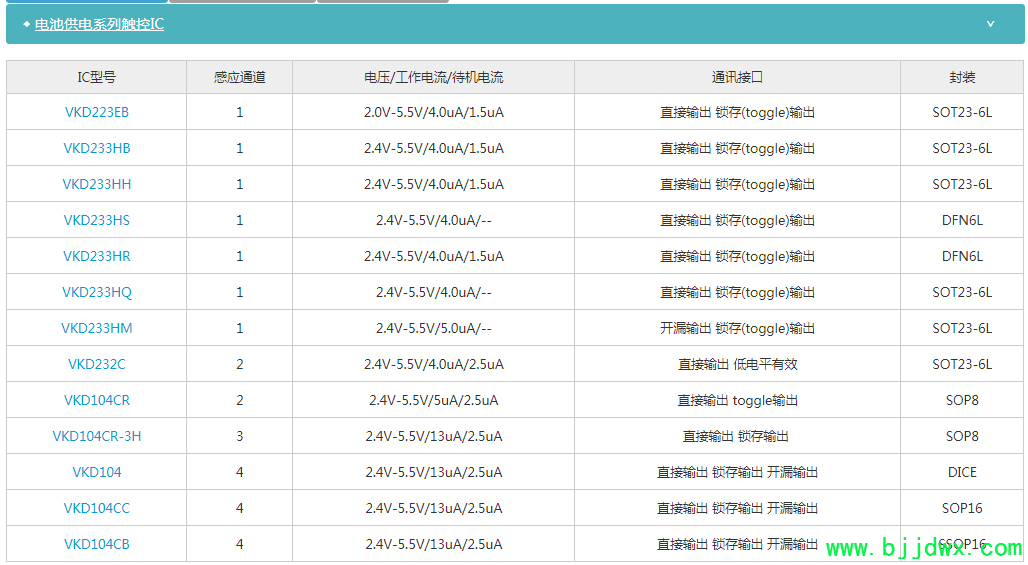Screen dimensions: 1028x565
Task: Open the VKD233HM product link
Action: tap(97, 328)
